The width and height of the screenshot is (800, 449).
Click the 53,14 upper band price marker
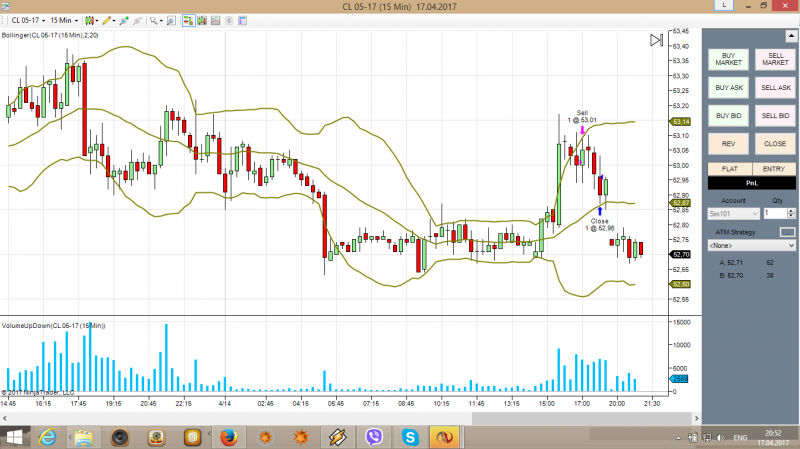pyautogui.click(x=681, y=121)
